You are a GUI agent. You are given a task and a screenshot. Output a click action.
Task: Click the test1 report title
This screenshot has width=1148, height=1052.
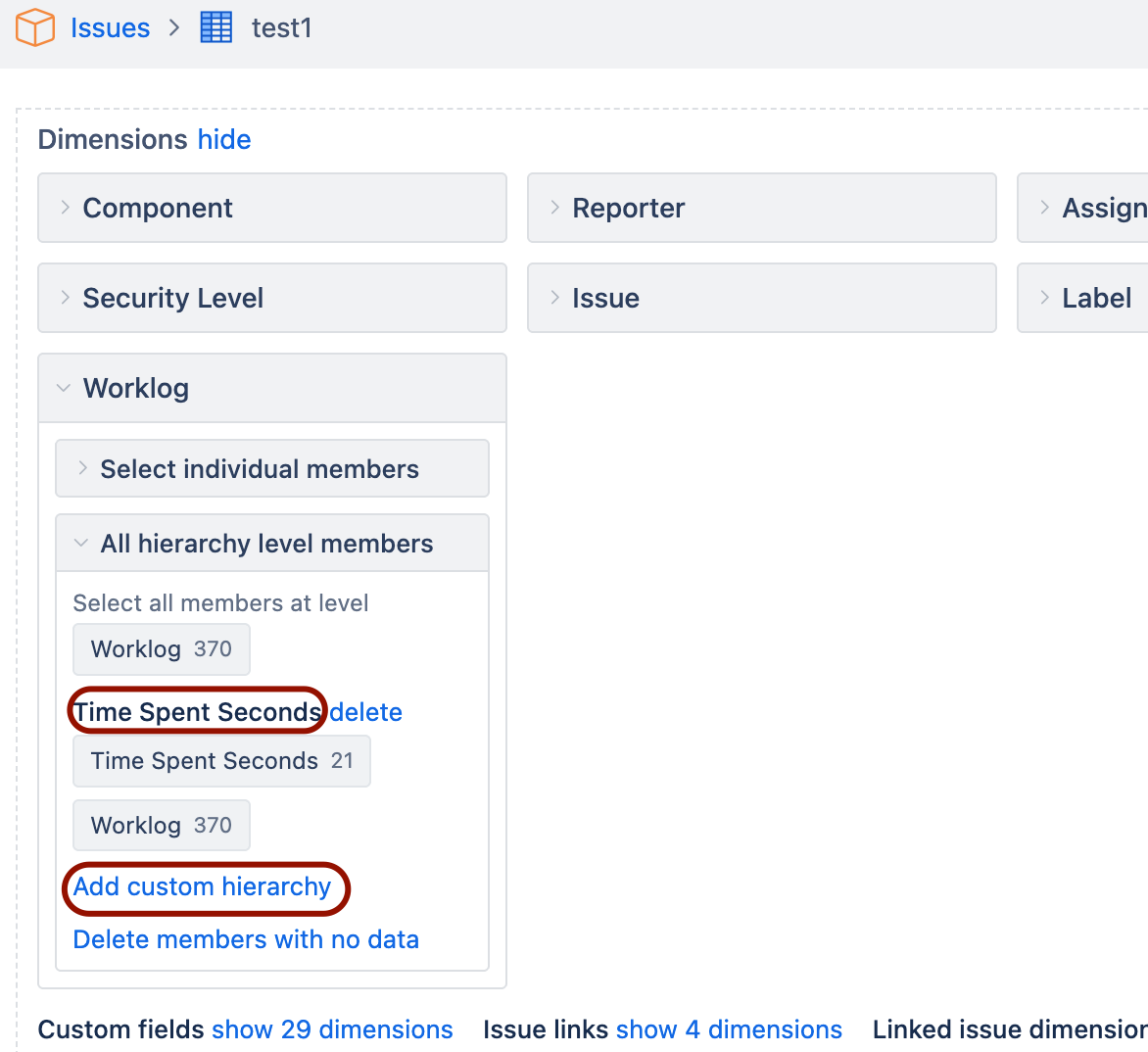pos(281,27)
